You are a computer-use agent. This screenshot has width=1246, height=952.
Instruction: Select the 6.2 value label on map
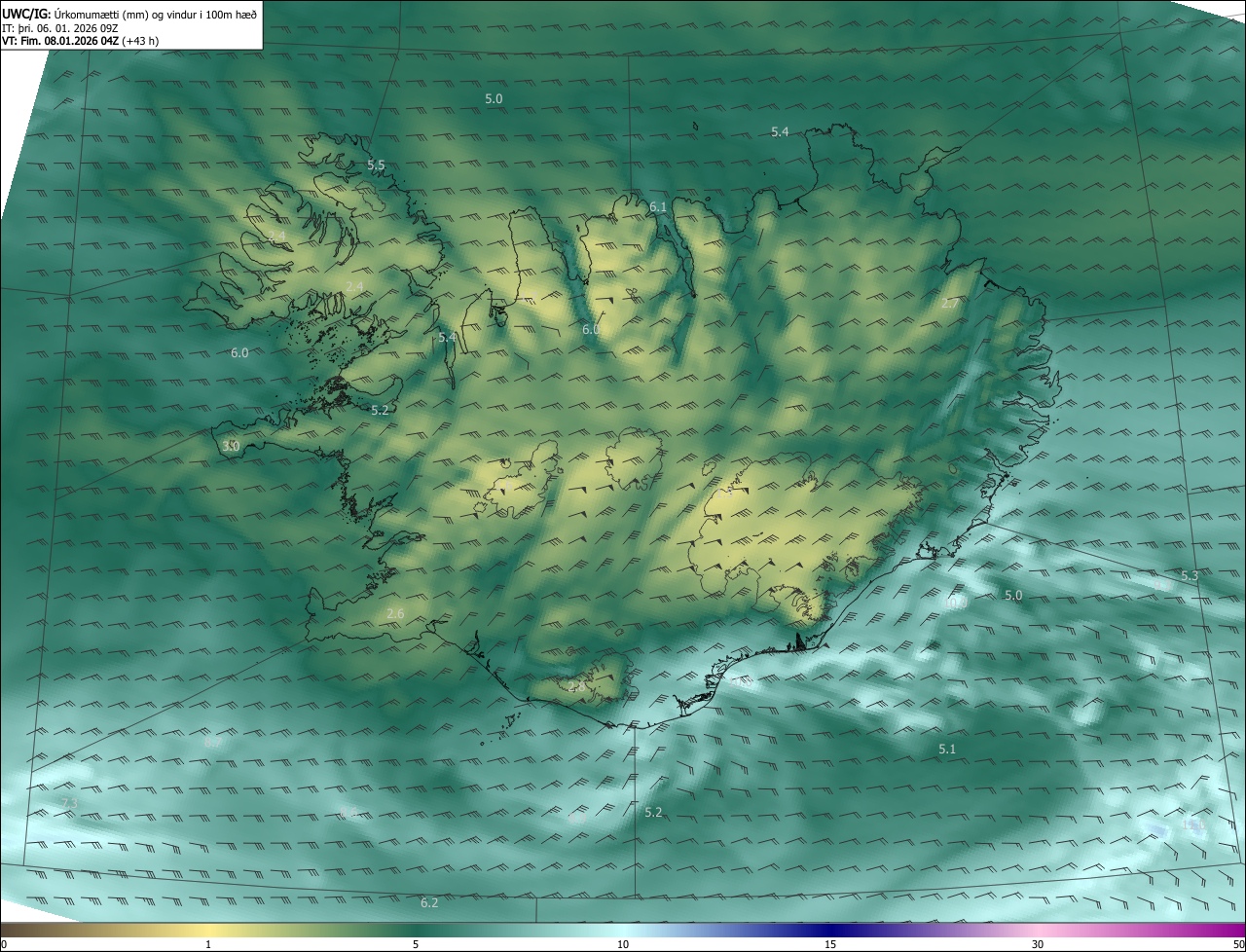[x=429, y=903]
